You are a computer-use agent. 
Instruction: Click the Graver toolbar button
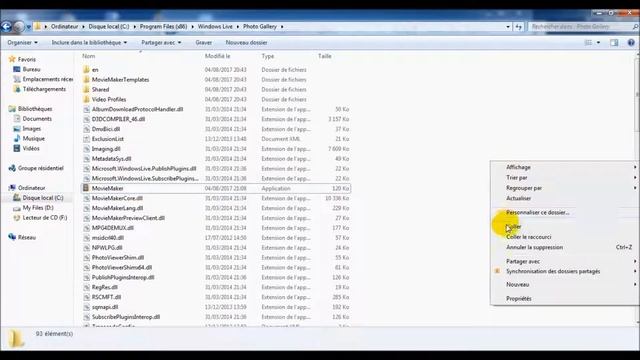(x=203, y=42)
